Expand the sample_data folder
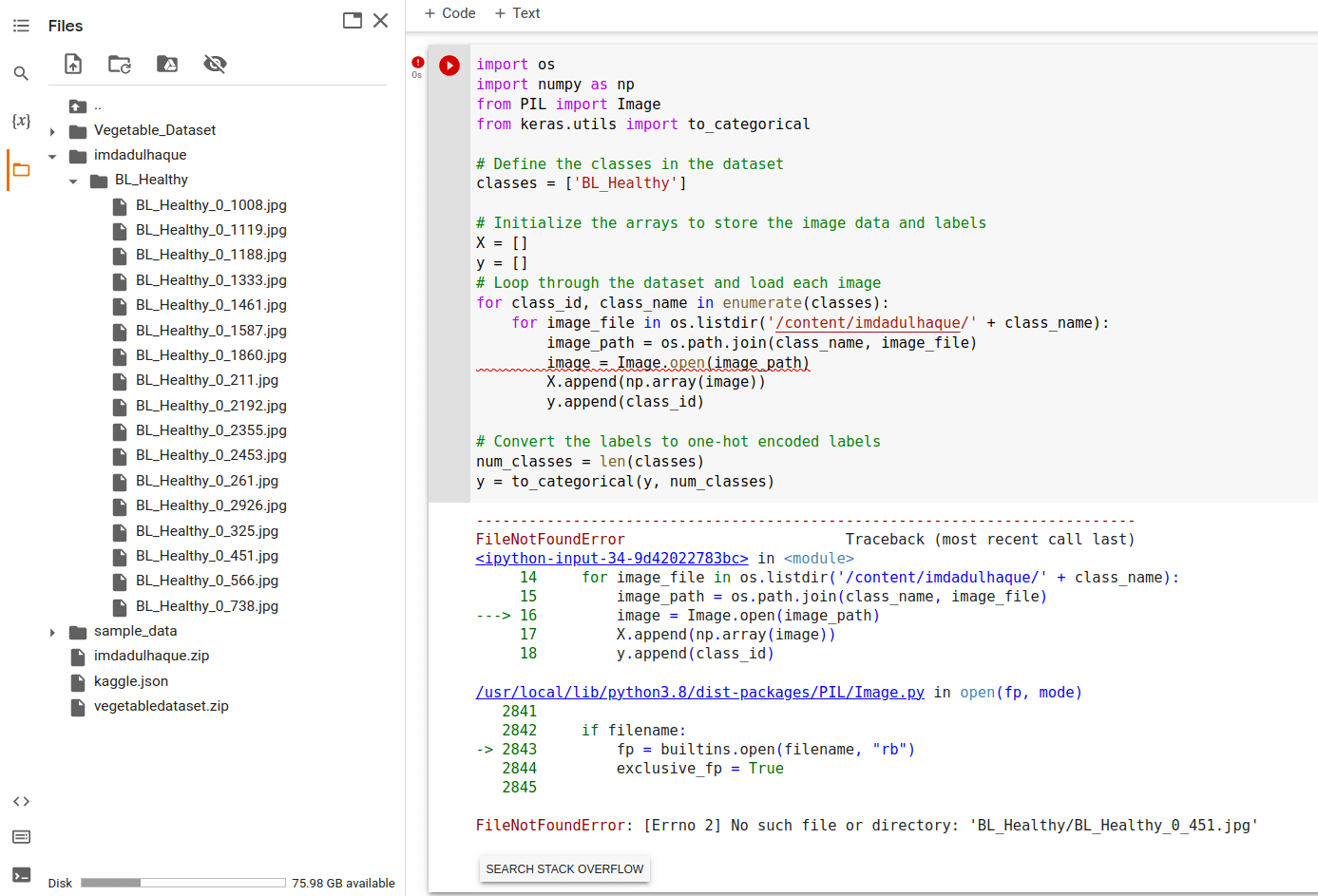Image resolution: width=1318 pixels, height=896 pixels. [x=54, y=630]
